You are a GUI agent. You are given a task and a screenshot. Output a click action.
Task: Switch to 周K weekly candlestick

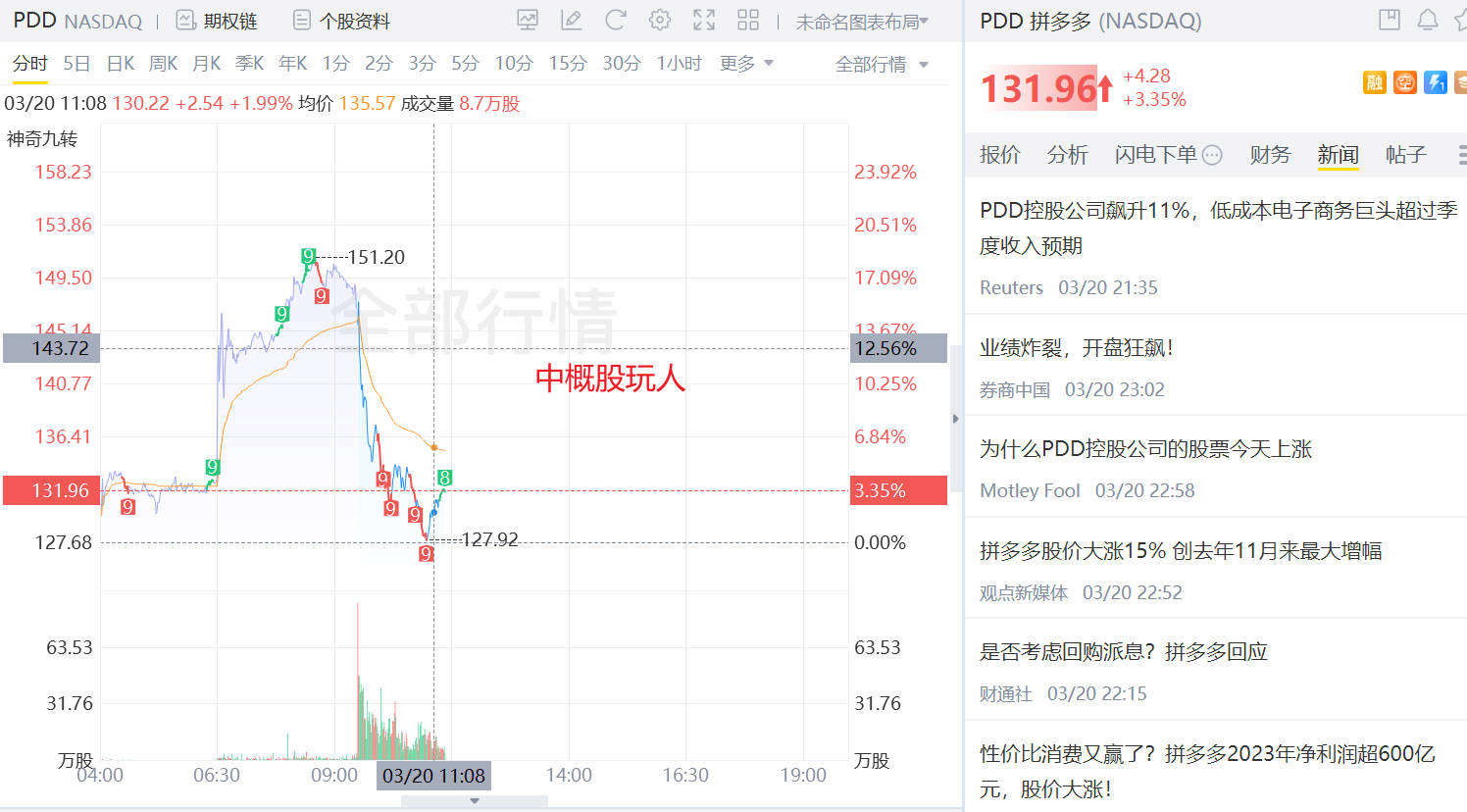tap(163, 64)
